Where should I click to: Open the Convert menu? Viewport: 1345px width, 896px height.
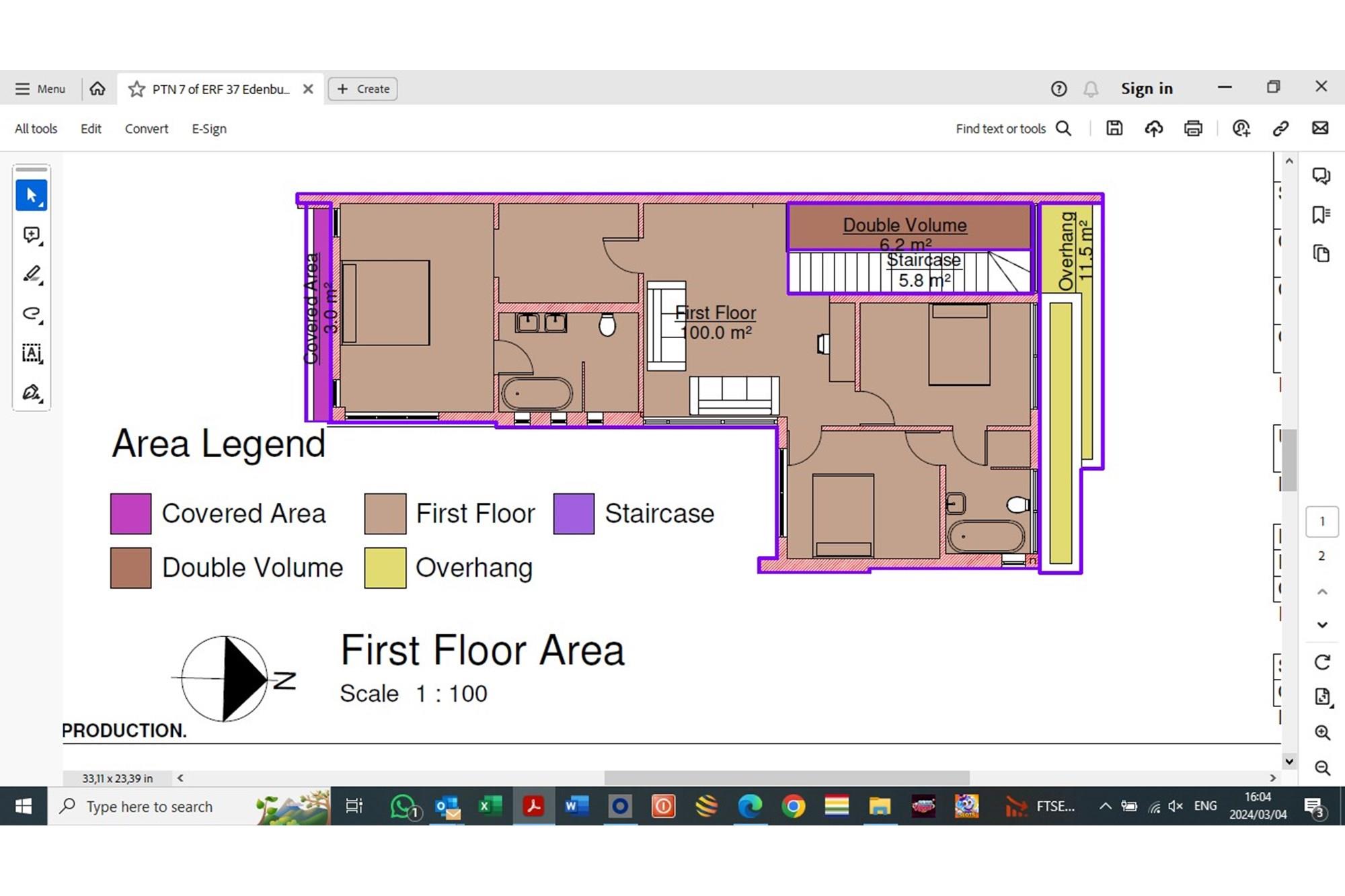(146, 128)
